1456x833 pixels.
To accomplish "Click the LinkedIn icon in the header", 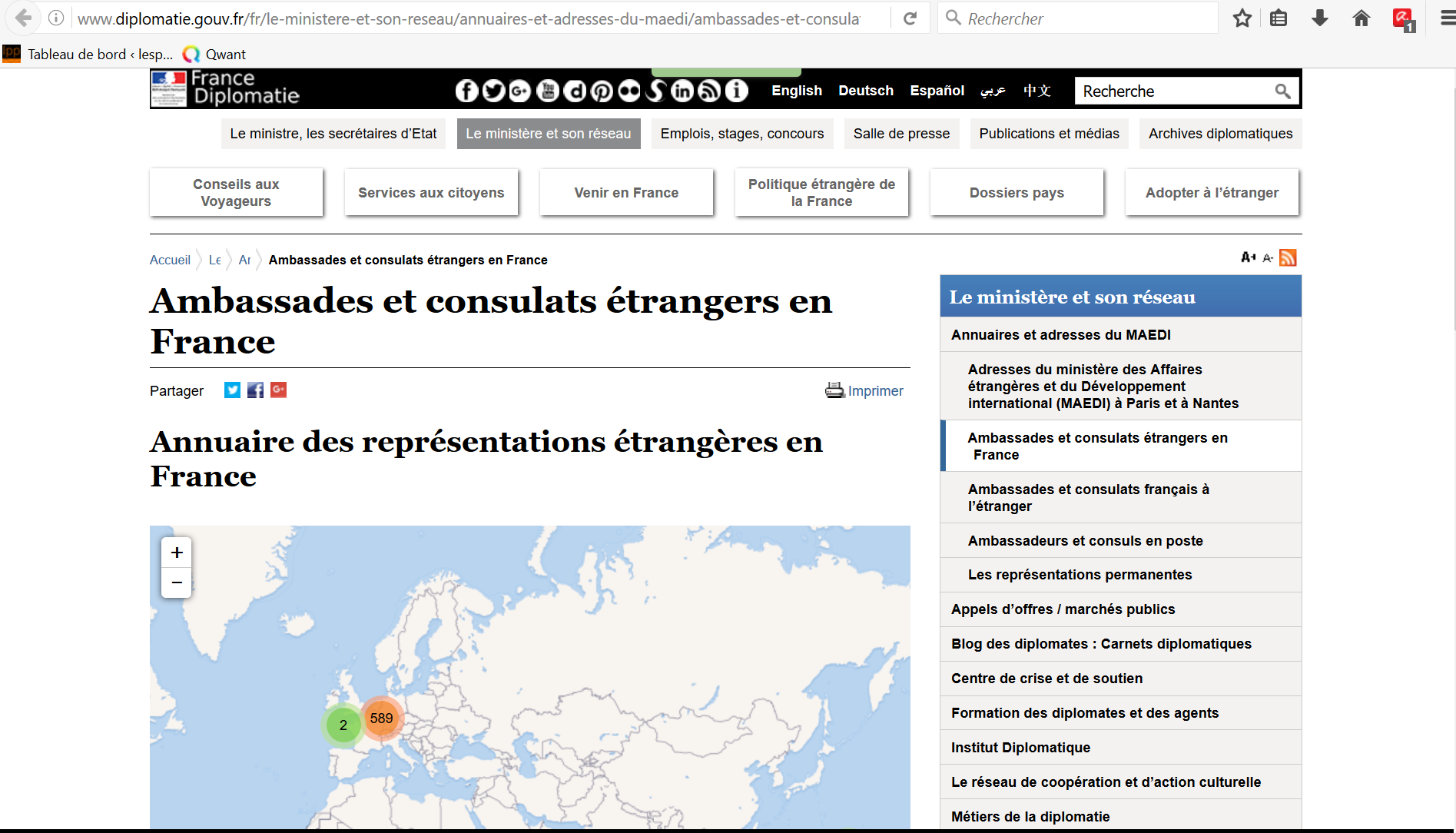I will click(682, 91).
